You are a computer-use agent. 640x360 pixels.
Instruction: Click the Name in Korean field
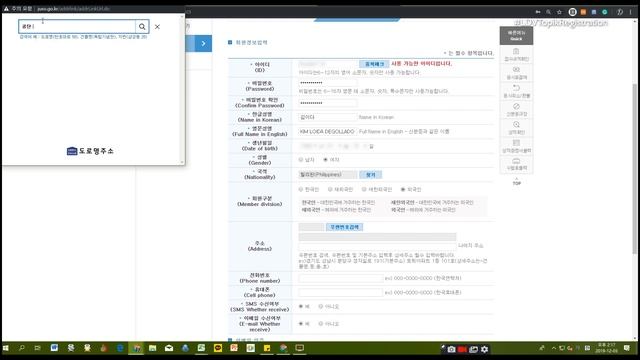pyautogui.click(x=328, y=117)
